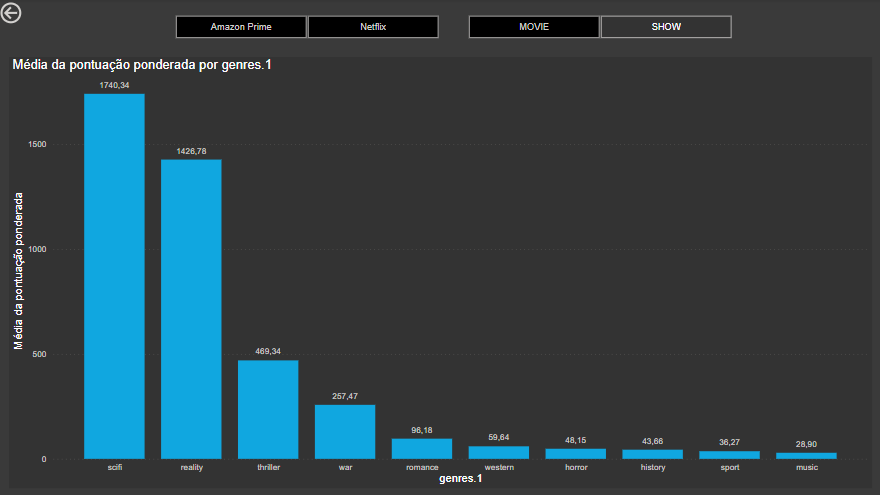Click the western axis label
880x495 pixels.
coord(499,468)
